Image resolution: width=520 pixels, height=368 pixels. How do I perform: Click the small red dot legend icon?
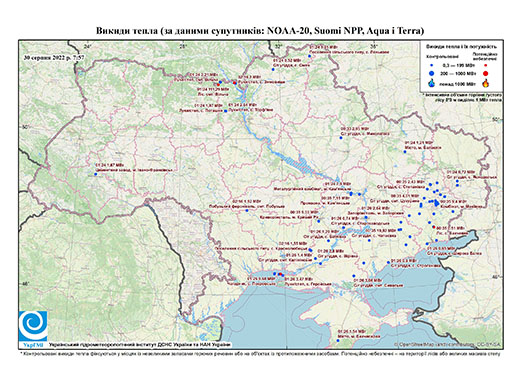tap(485, 66)
